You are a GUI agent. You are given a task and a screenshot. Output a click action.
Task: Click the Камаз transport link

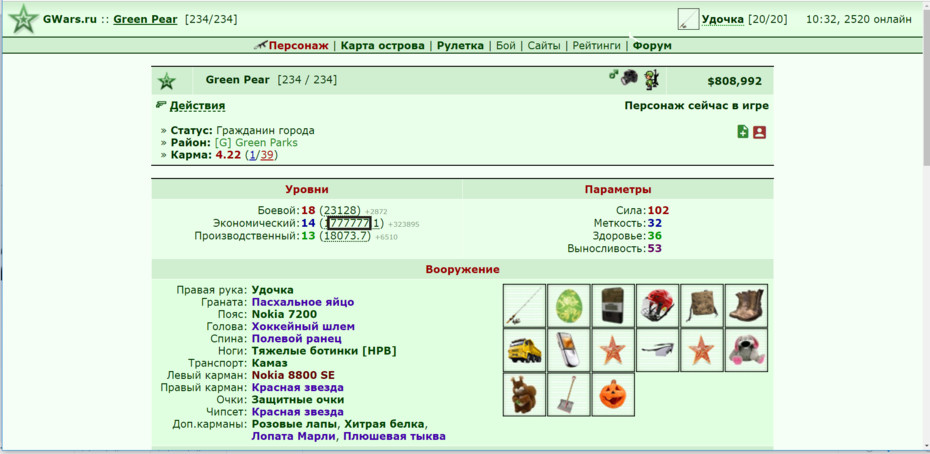269,363
